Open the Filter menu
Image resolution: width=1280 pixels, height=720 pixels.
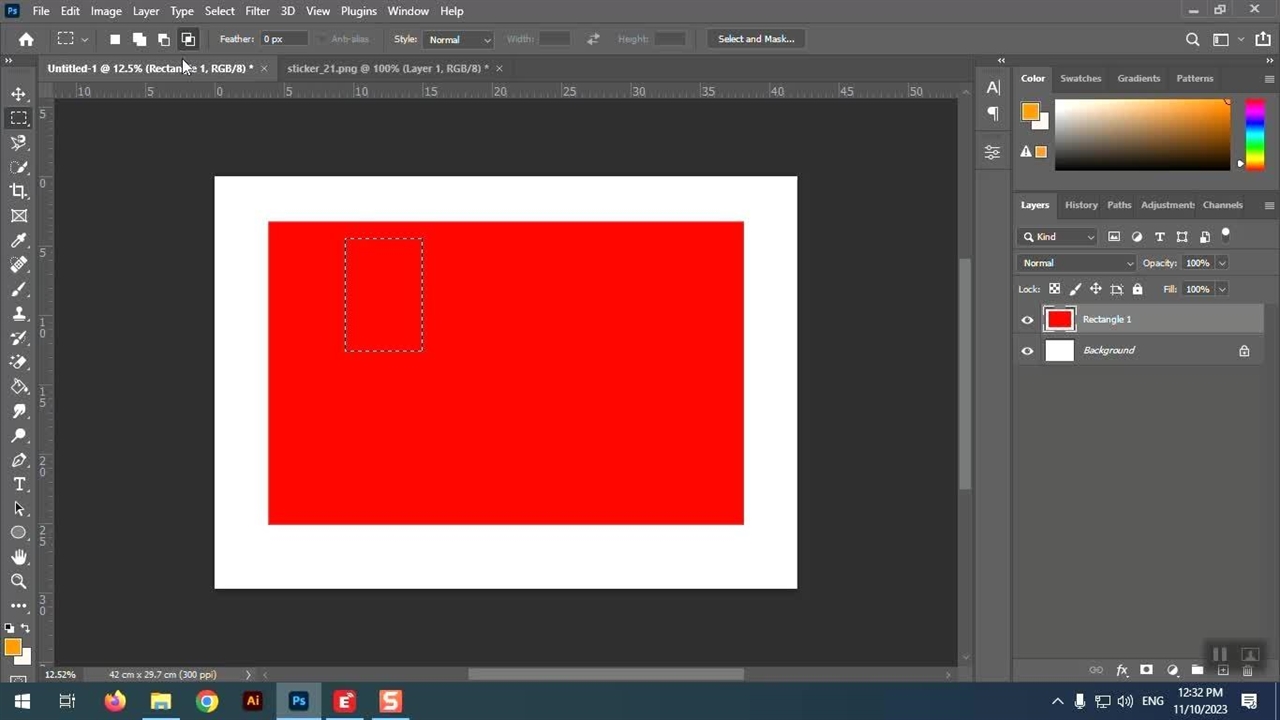257,11
